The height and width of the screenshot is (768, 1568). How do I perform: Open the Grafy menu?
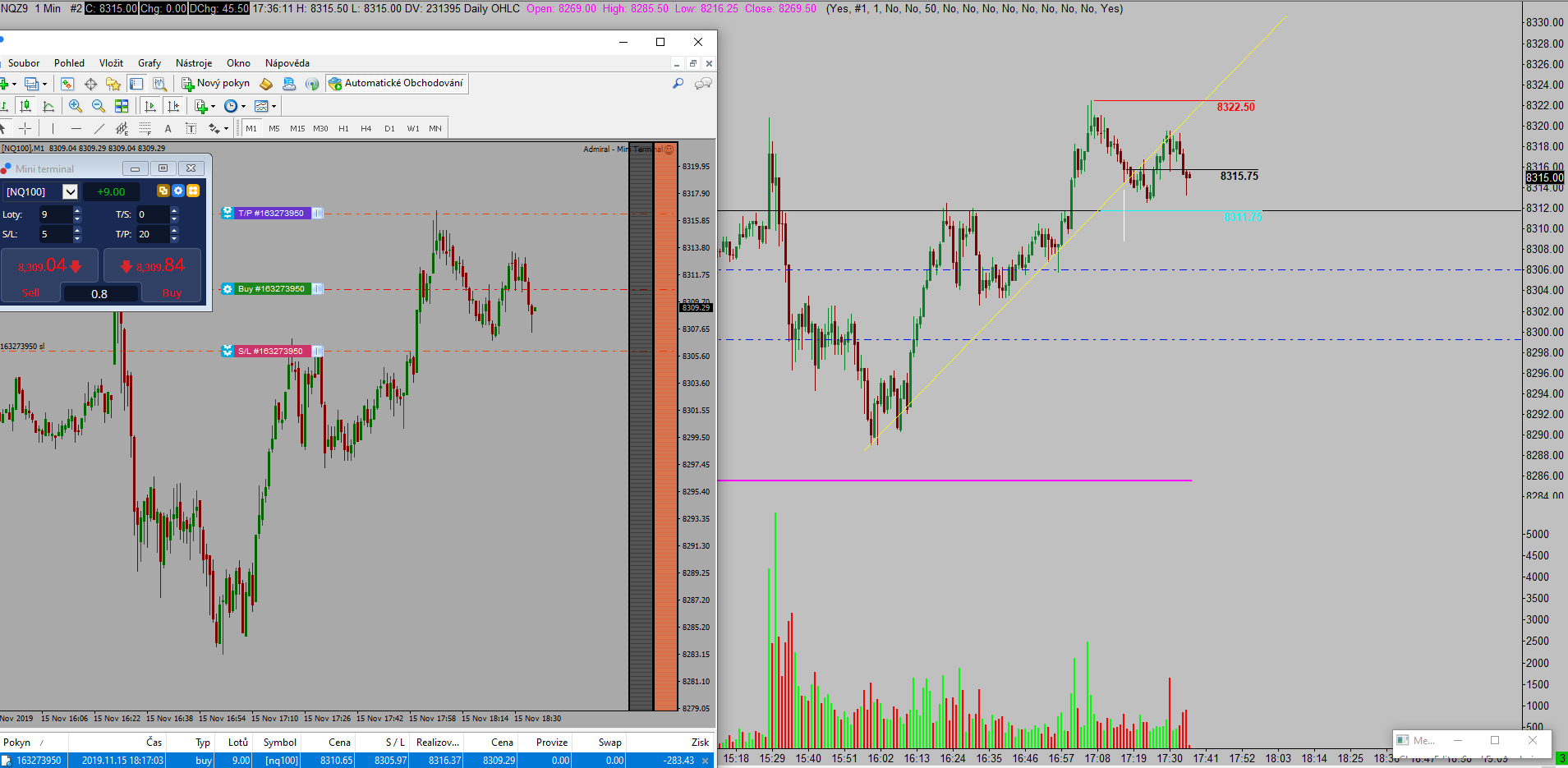click(x=149, y=63)
